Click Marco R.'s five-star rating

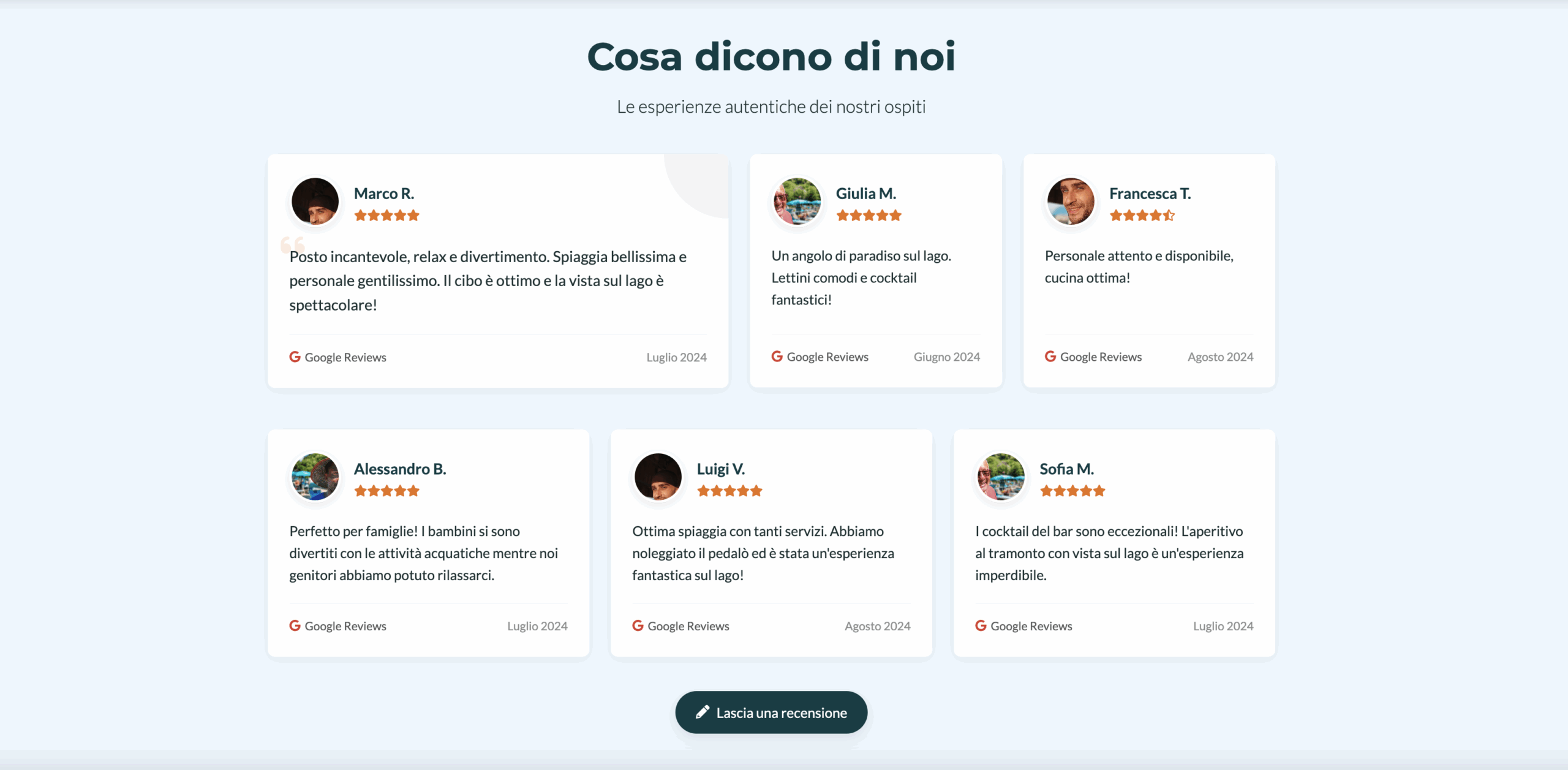386,215
